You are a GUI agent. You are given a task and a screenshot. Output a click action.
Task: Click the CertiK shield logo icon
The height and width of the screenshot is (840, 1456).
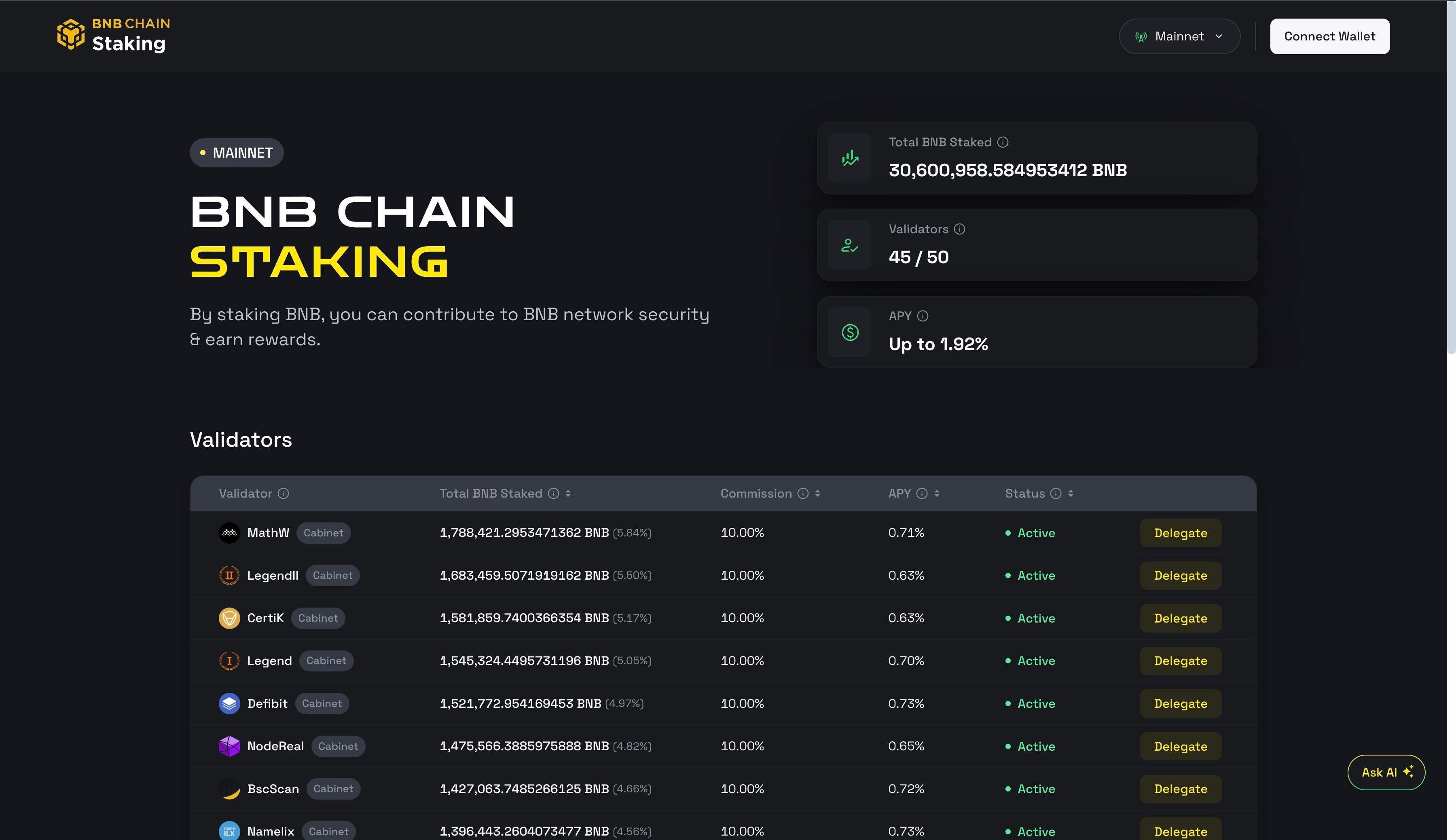point(229,618)
